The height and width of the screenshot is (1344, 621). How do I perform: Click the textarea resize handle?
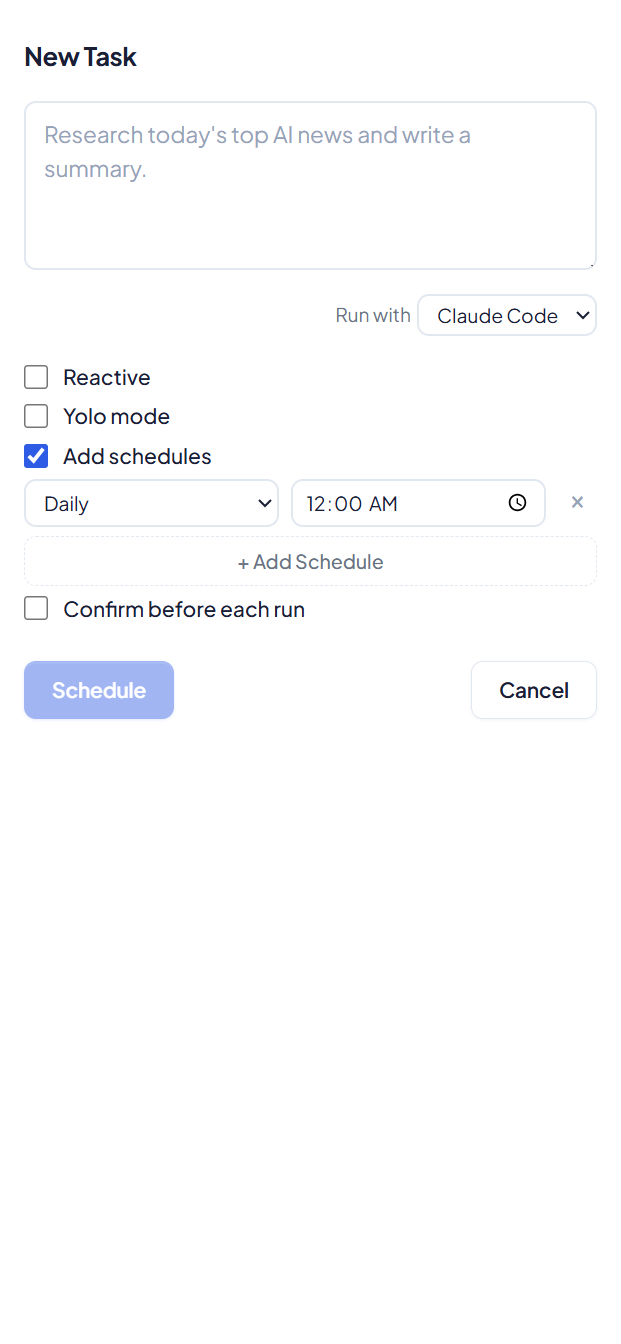(x=592, y=263)
